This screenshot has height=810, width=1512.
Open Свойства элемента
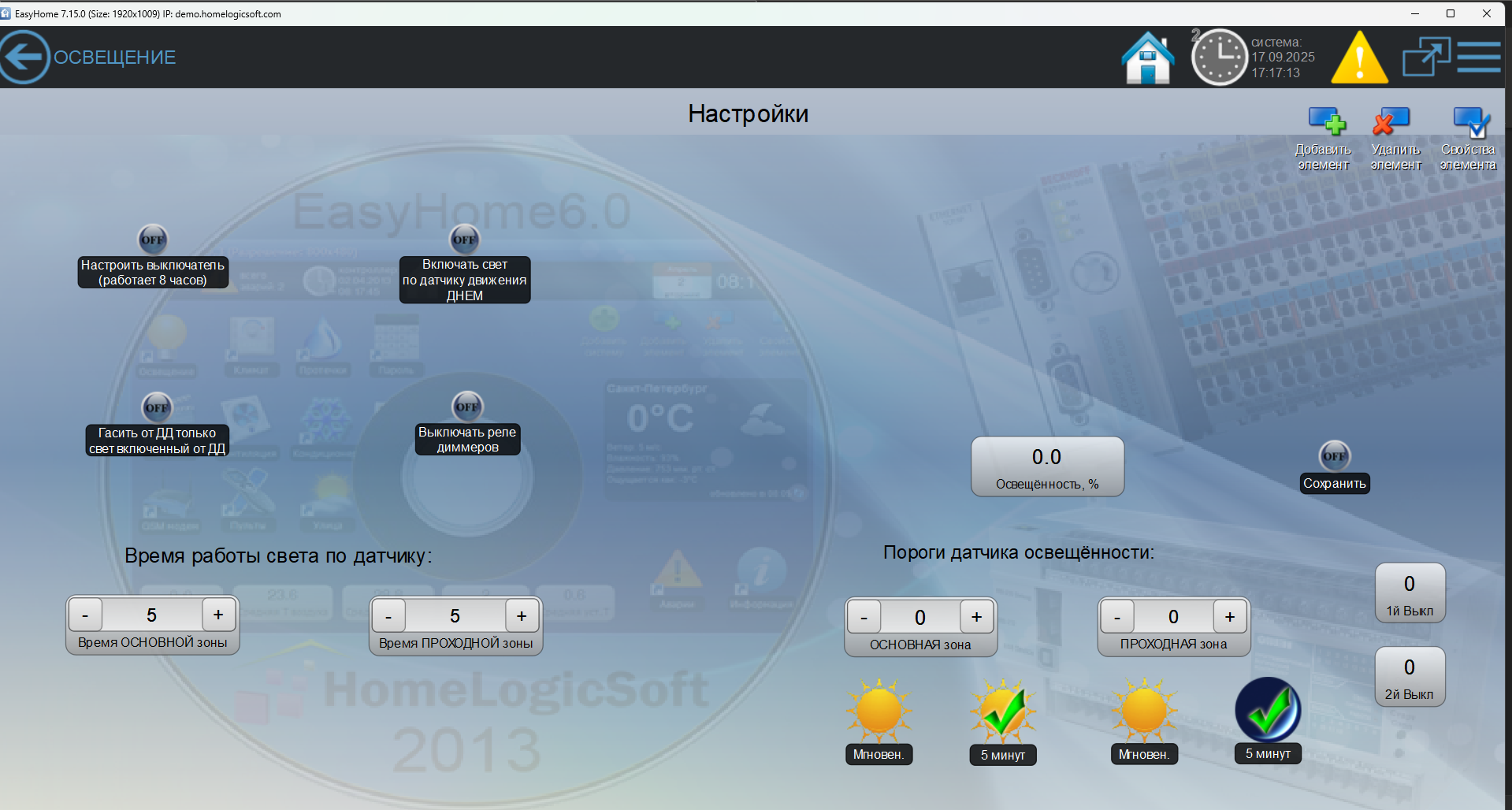1470,122
